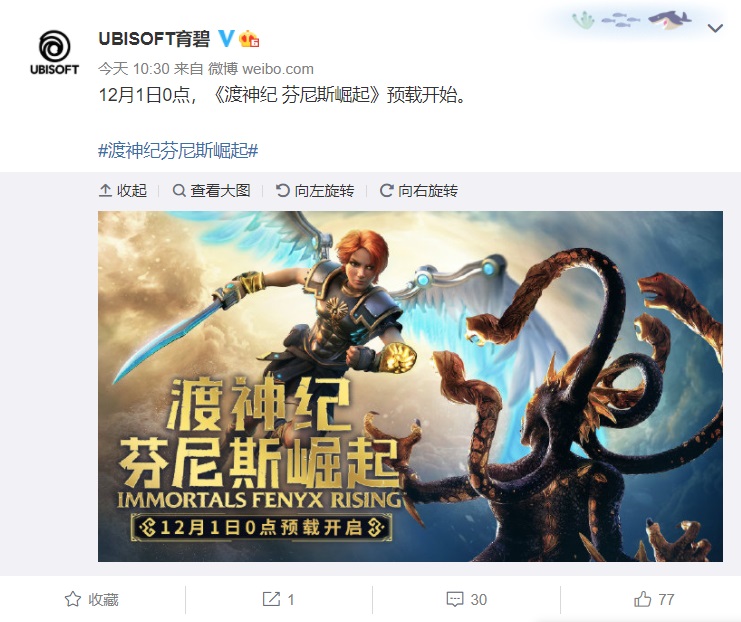Click the comment count 30

point(478,599)
